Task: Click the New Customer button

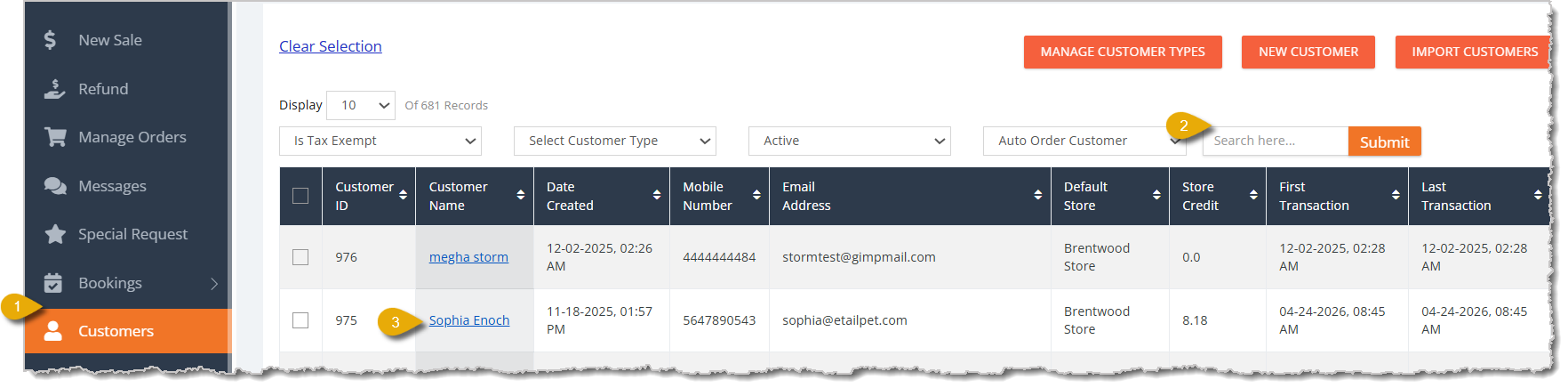Action: pyautogui.click(x=1308, y=52)
